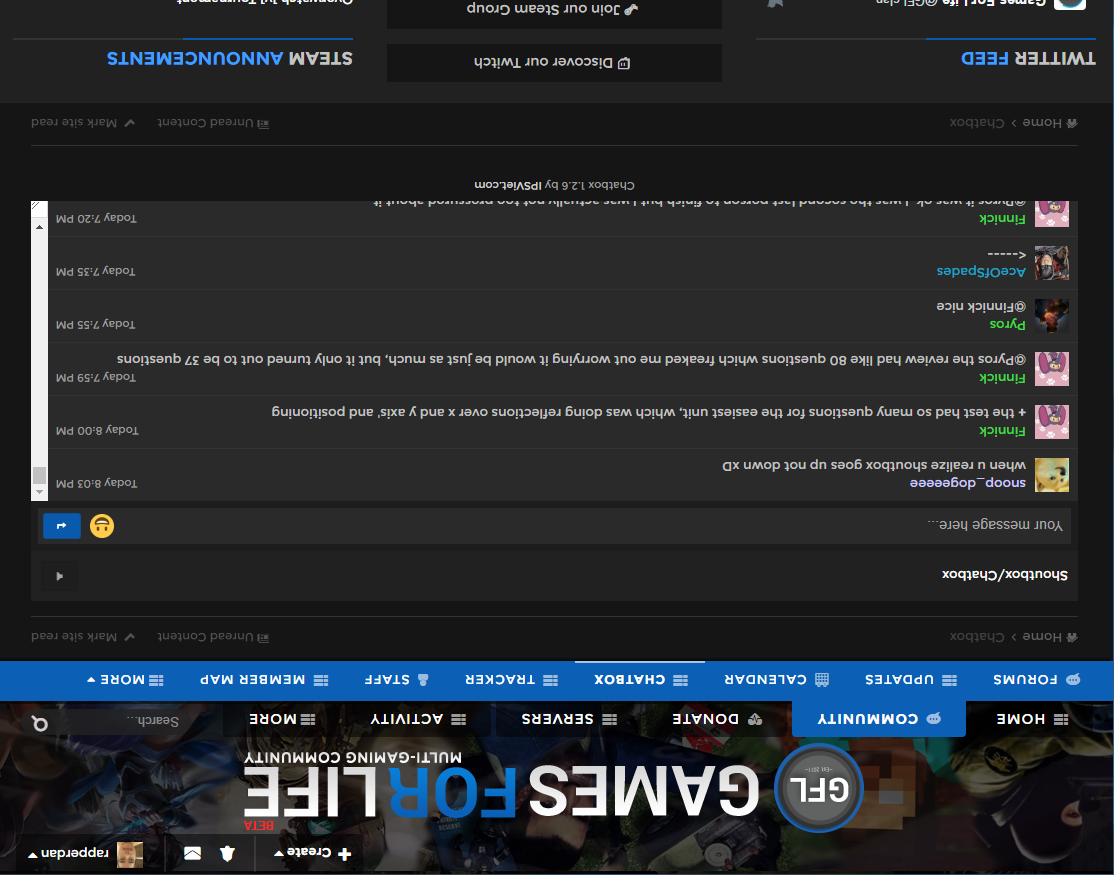Select the CHATBOX sub-navigation tab
Viewport: 1114px width, 875px height.
point(640,680)
